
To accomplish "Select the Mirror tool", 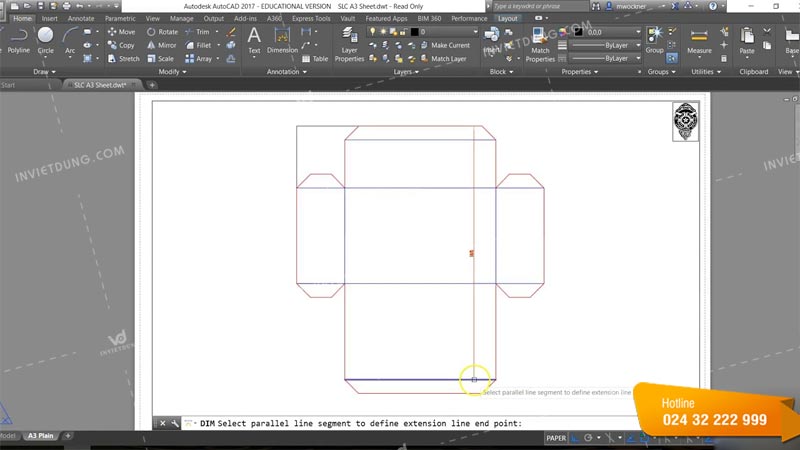I will point(162,45).
